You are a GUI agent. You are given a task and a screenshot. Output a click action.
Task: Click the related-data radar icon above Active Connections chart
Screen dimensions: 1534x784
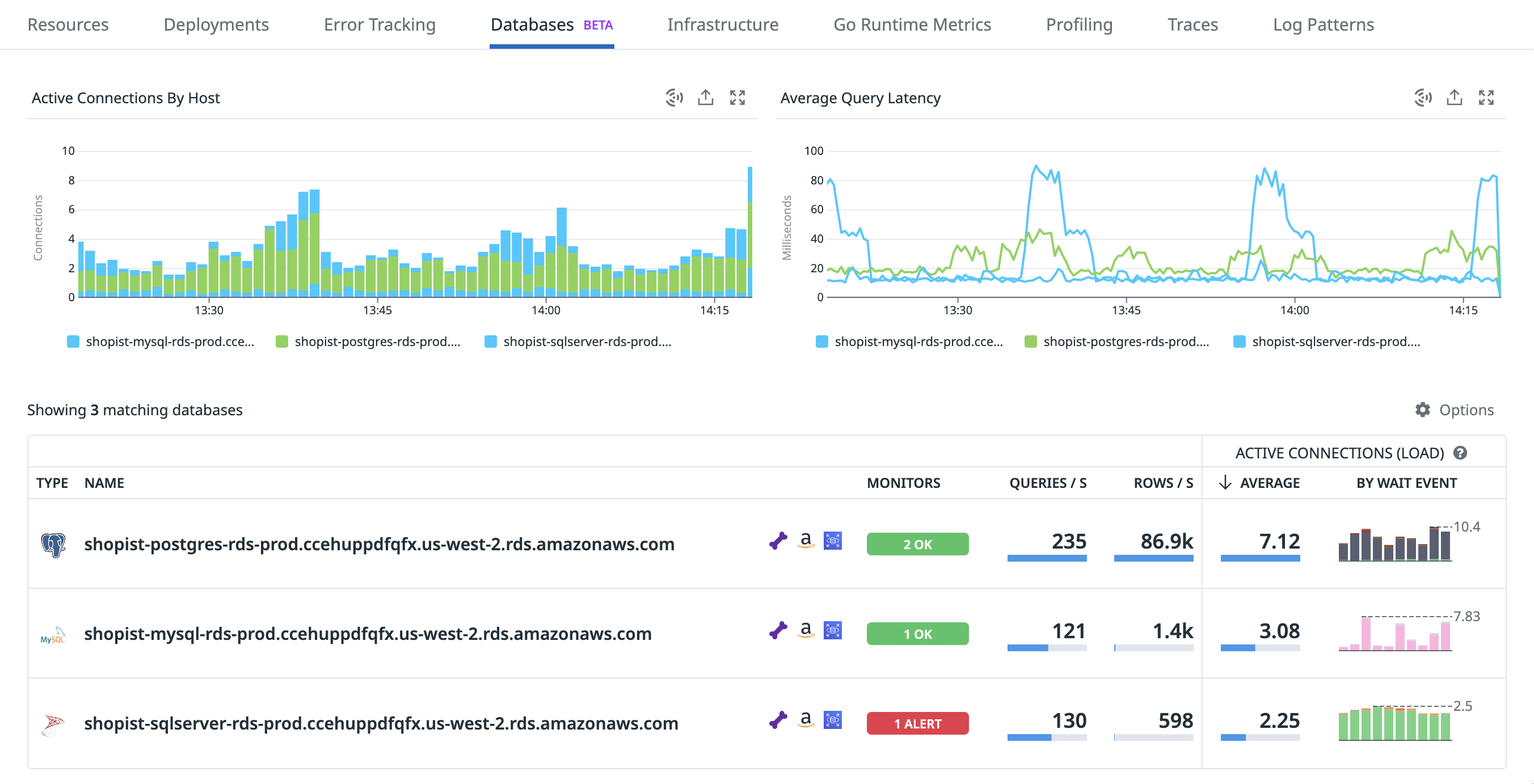point(673,97)
